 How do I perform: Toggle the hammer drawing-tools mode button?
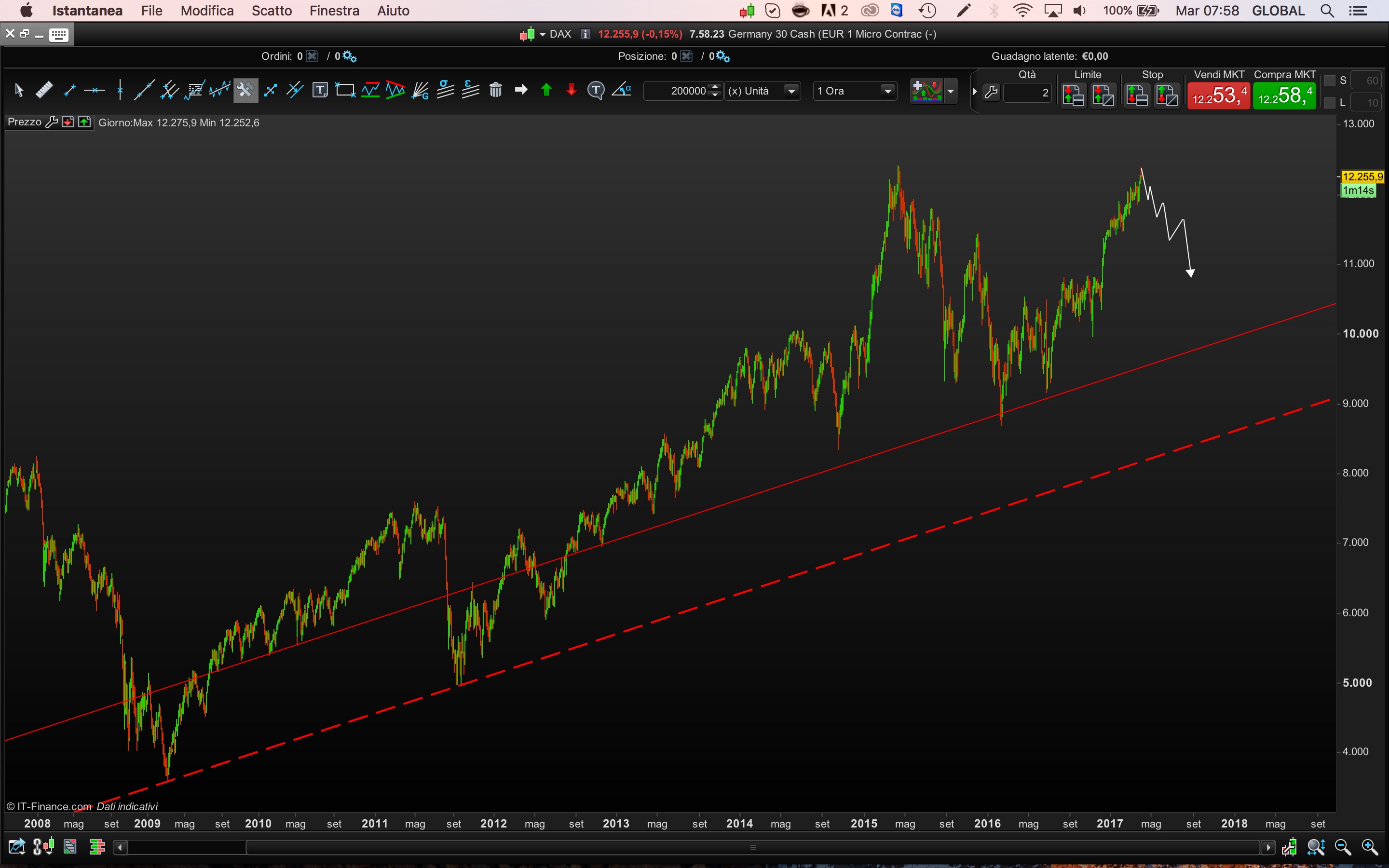(x=245, y=90)
